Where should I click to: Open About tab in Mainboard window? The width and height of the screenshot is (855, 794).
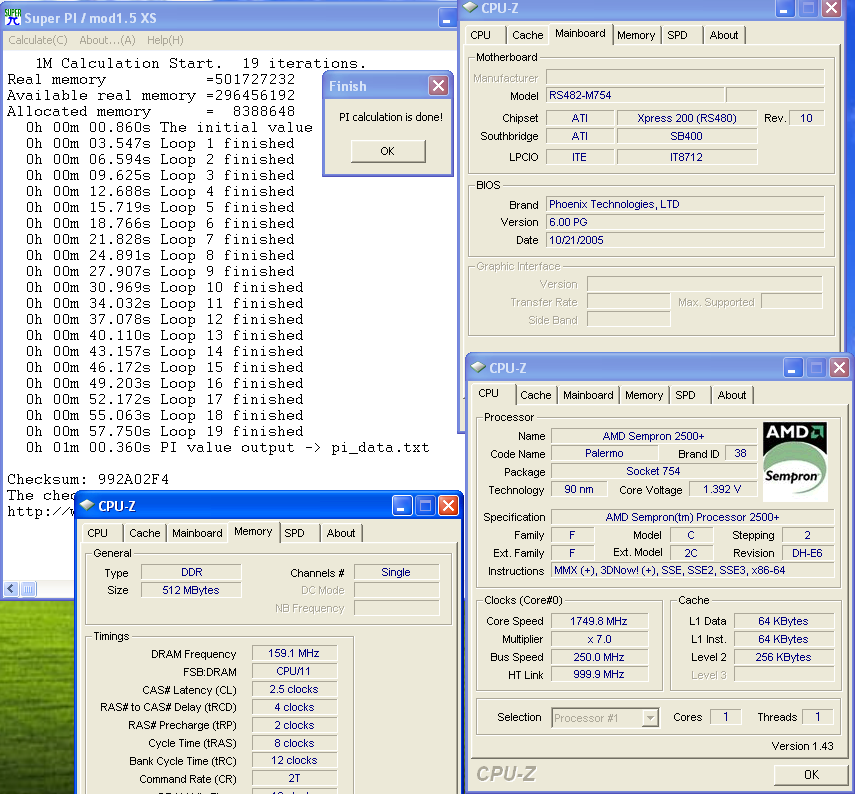coord(724,35)
